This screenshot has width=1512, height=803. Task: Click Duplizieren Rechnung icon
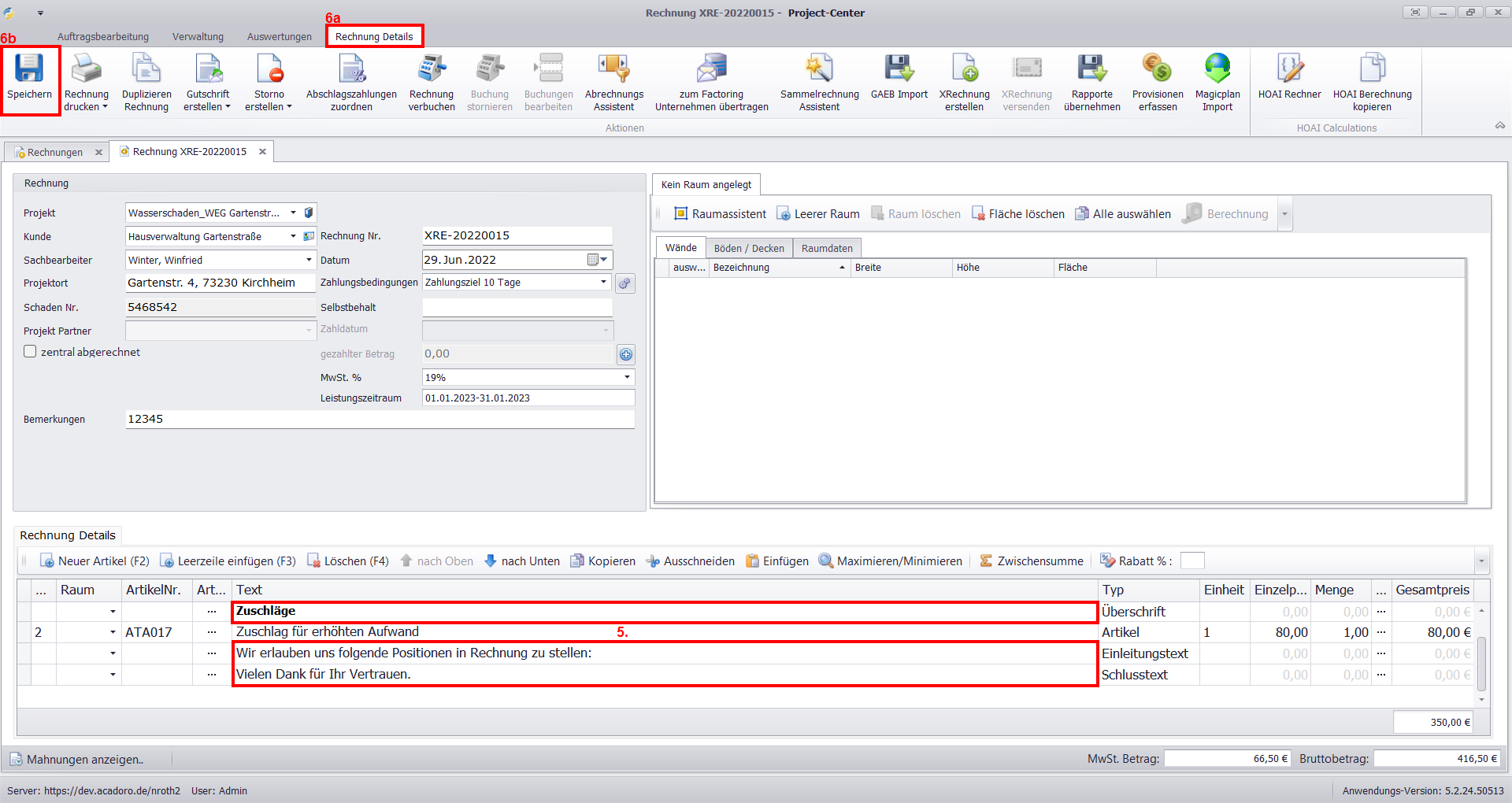click(146, 69)
